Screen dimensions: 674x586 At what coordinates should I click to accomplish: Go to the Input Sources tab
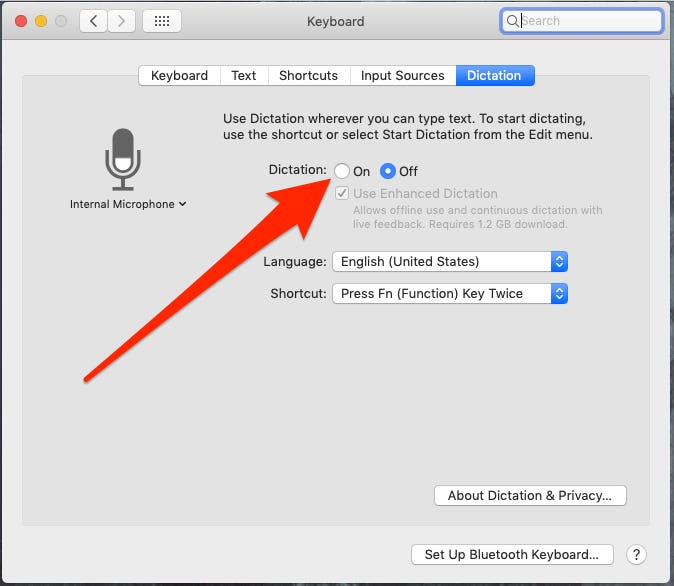point(402,75)
